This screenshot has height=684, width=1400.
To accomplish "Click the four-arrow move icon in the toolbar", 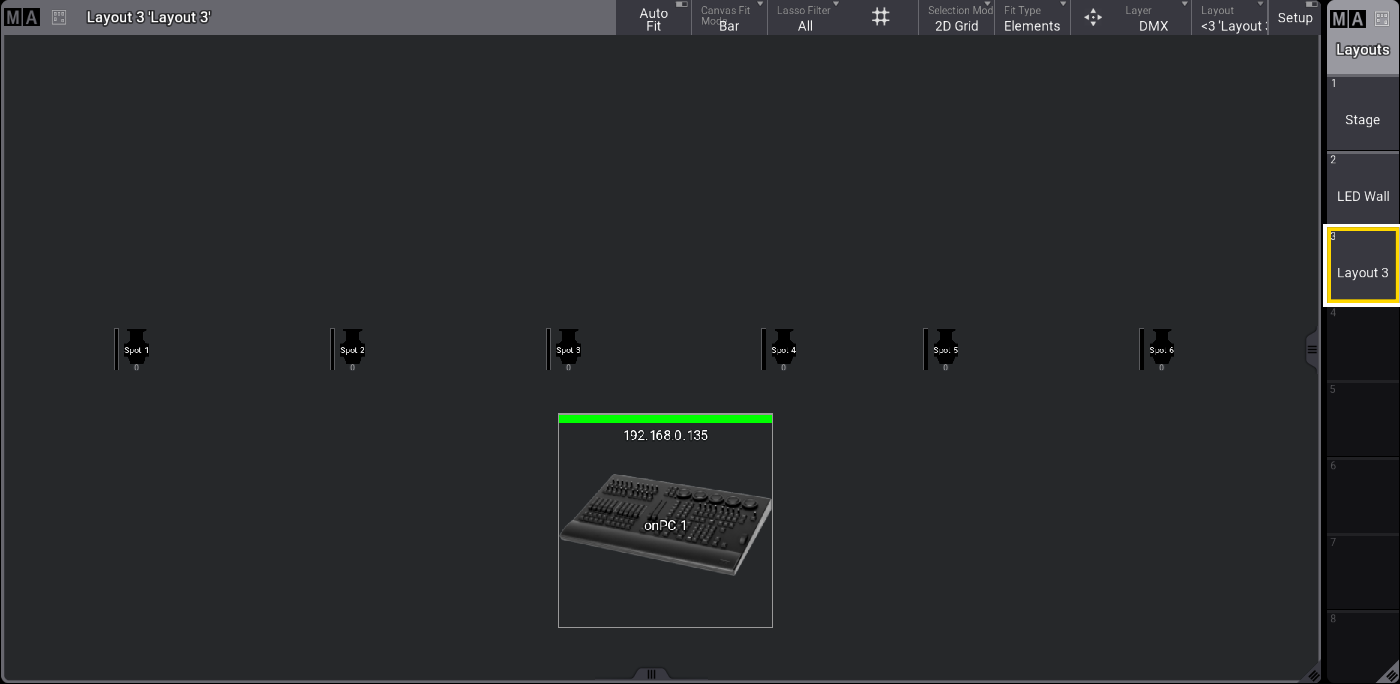I will pyautogui.click(x=1093, y=17).
